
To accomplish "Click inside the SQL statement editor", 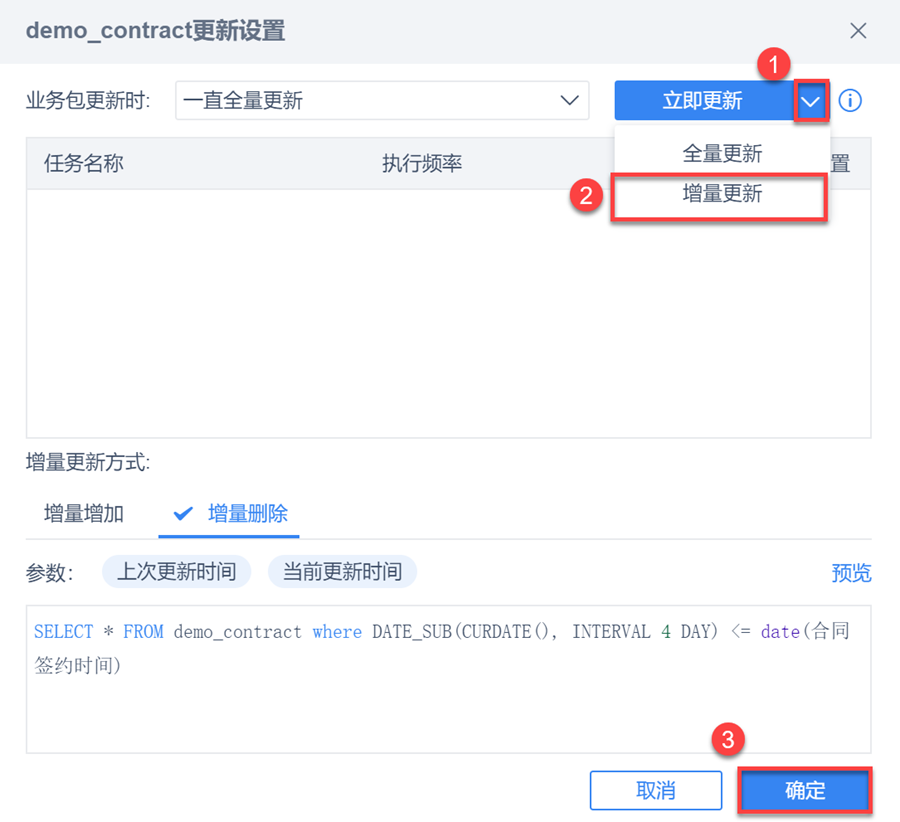I will 448,679.
